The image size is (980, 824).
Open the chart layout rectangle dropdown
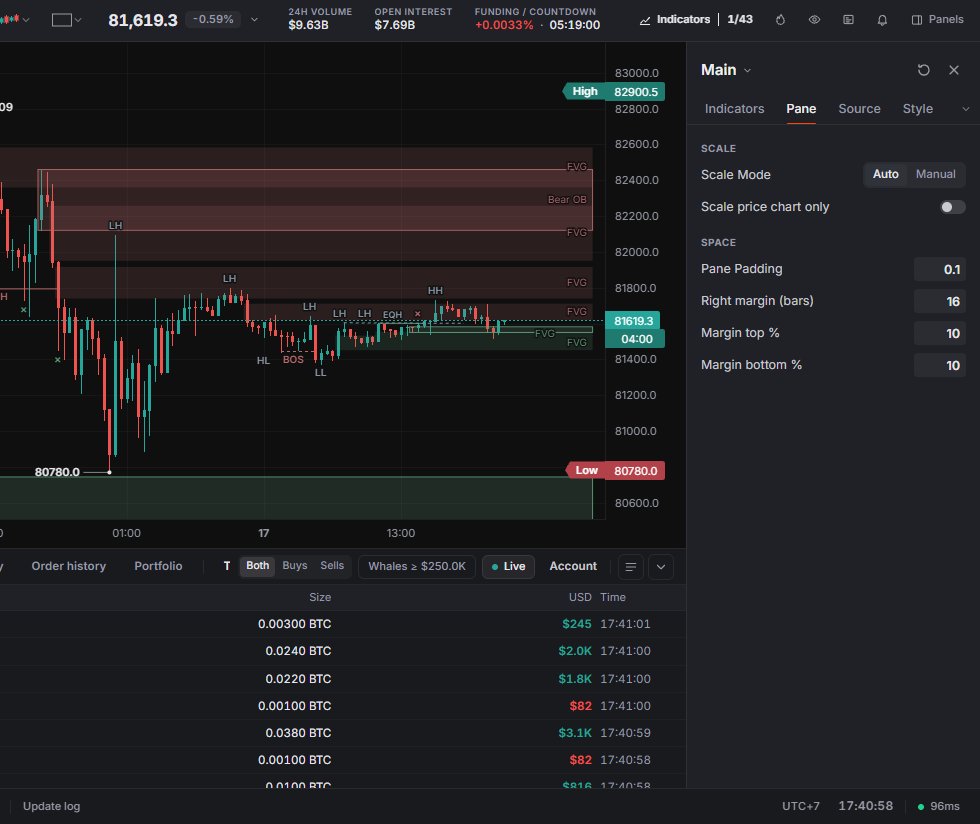coord(66,20)
